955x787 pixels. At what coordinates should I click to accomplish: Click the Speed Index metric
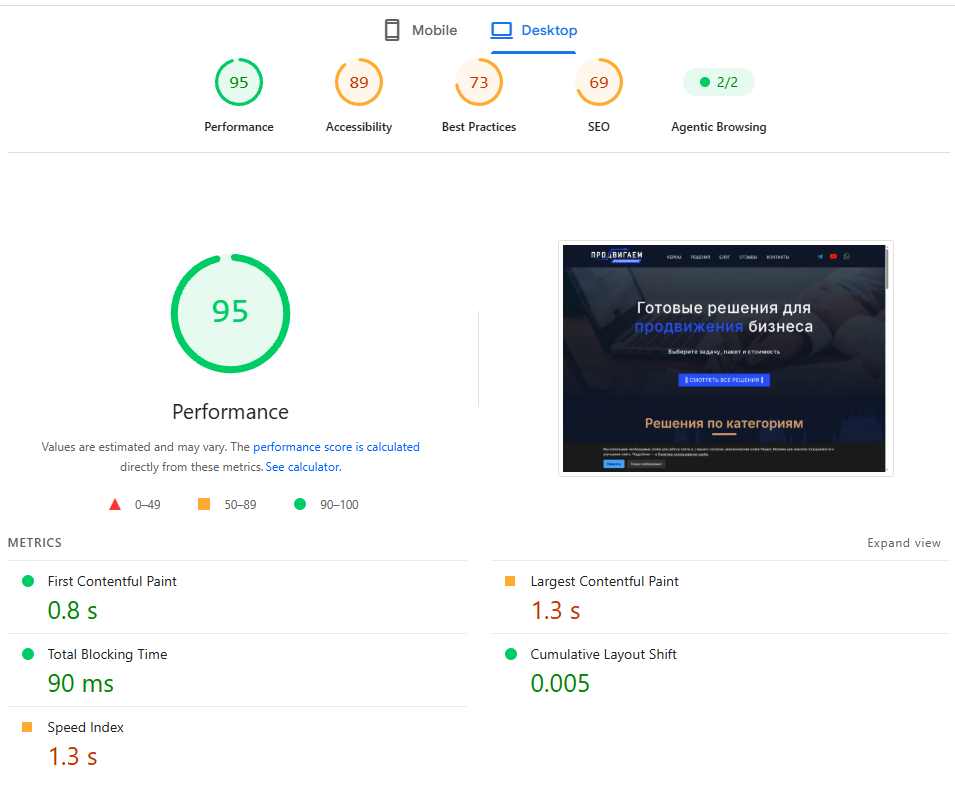click(x=85, y=727)
